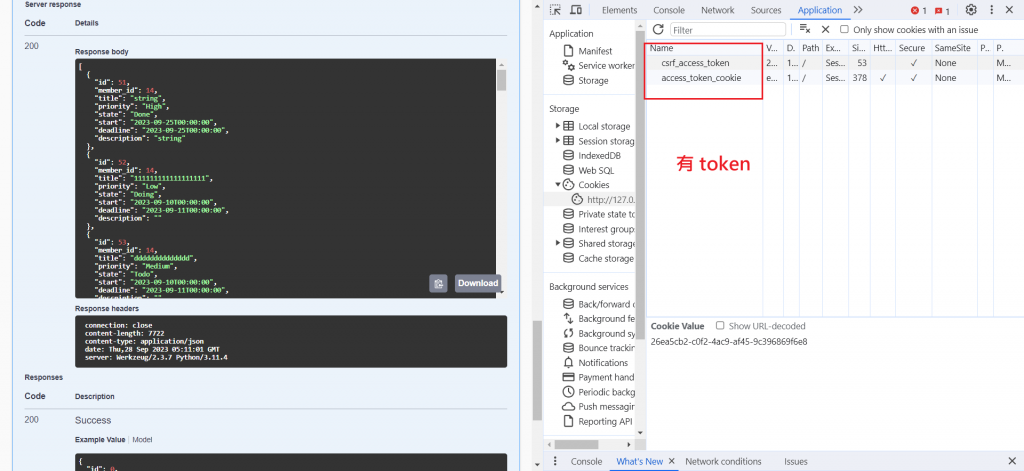Sort cookies by Path column
This screenshot has width=1024, height=471.
[x=810, y=48]
